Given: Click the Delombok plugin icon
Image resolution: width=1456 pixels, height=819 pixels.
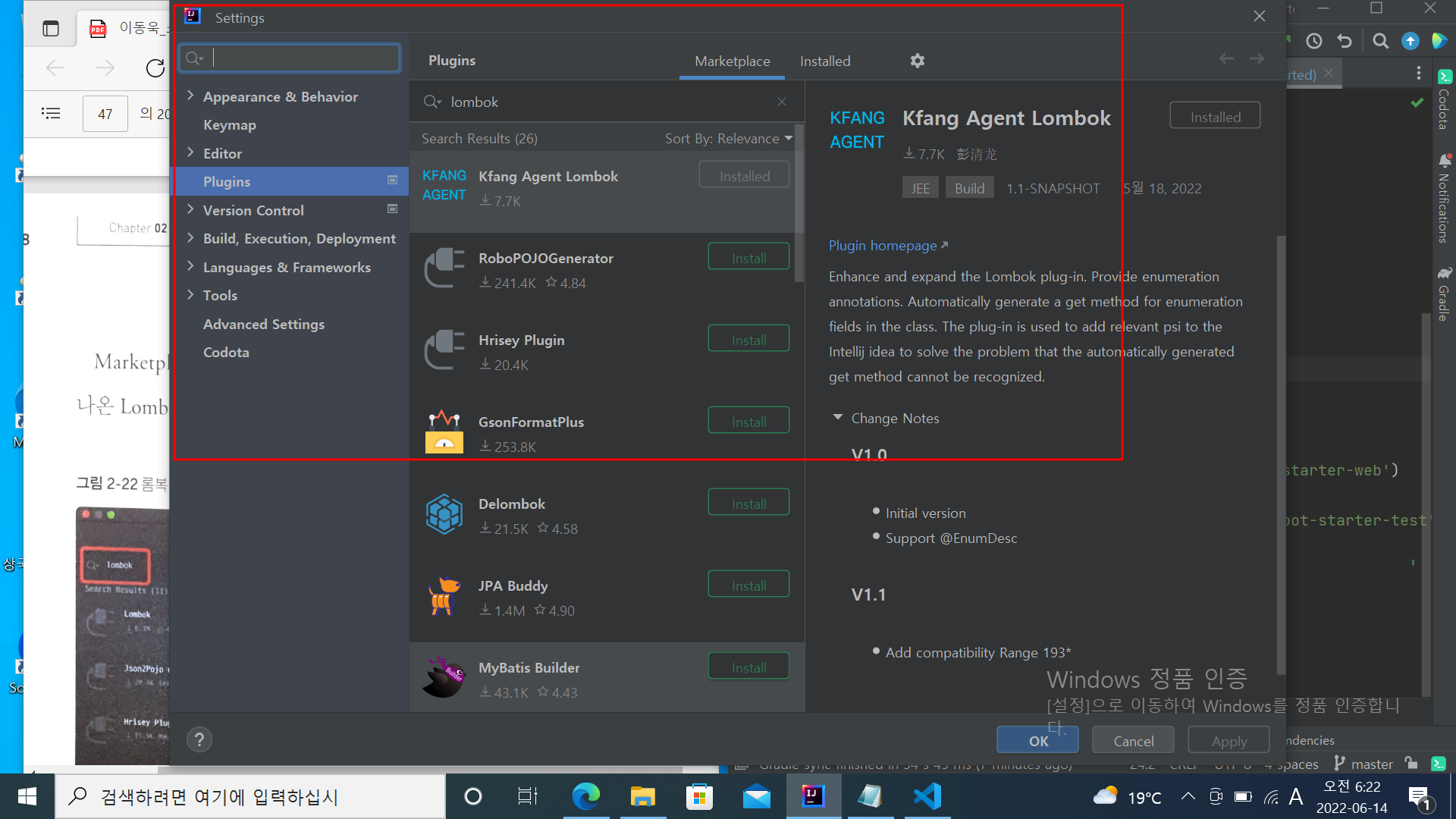Looking at the screenshot, I should 444,514.
